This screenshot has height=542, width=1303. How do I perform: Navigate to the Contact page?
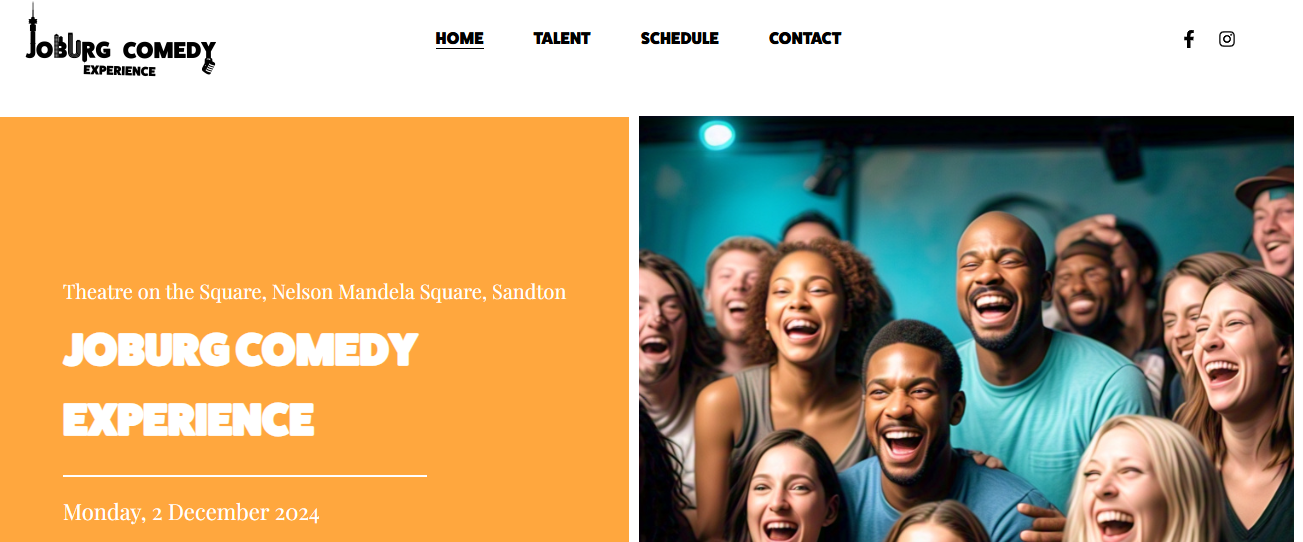coord(805,39)
